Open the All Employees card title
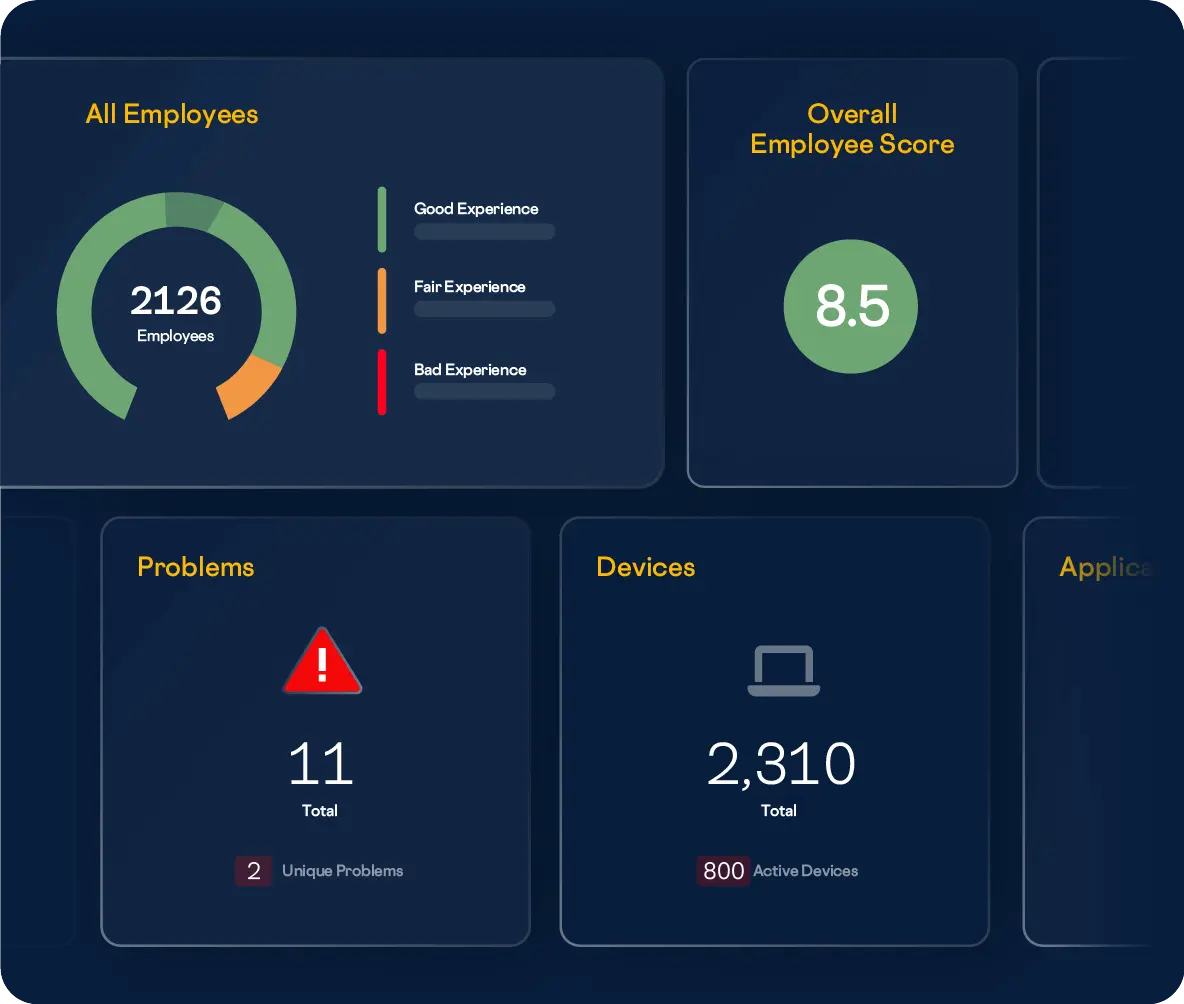Screen dimensions: 1184x1004 click(x=172, y=114)
